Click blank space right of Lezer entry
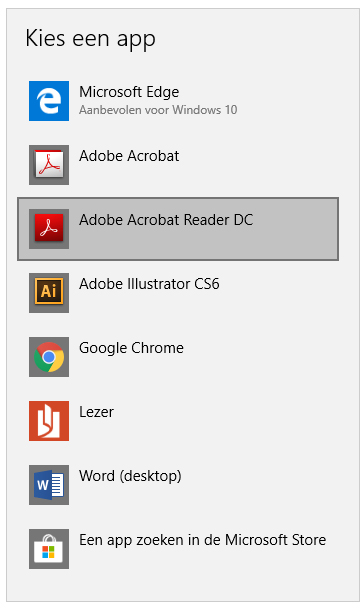Image resolution: width=364 pixels, height=608 pixels. (x=233, y=421)
